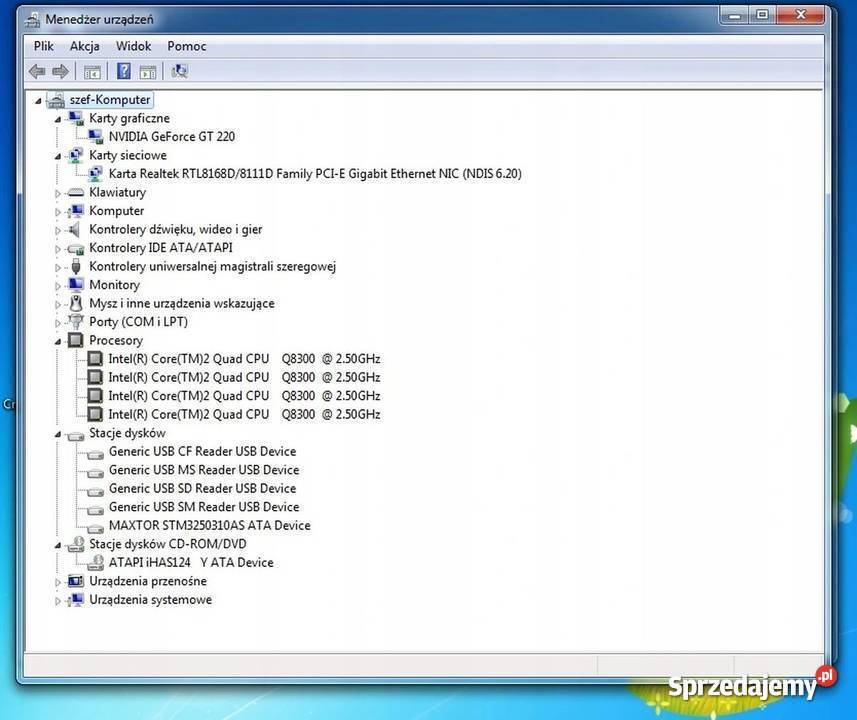Expand the Monitory node
This screenshot has width=857, height=720.
click(58, 285)
